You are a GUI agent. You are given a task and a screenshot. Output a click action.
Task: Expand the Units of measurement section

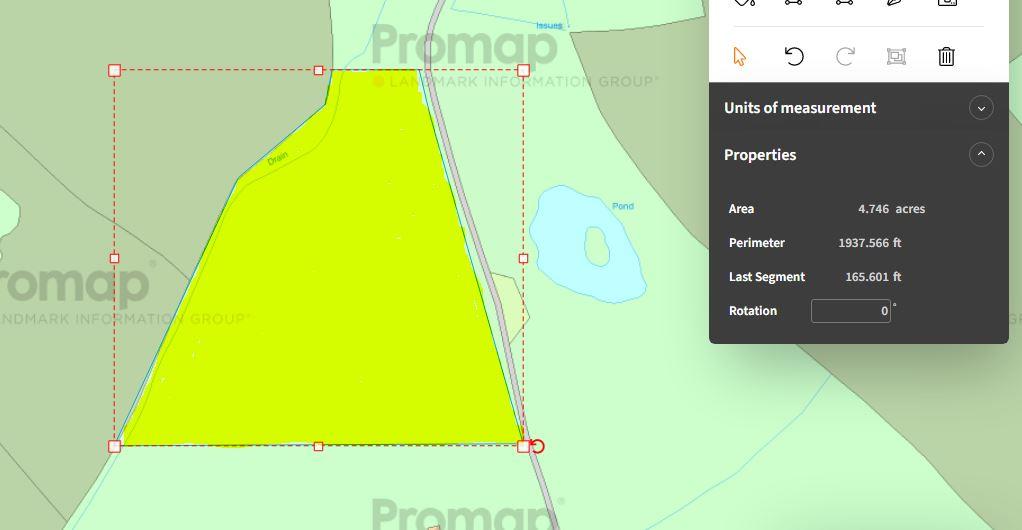point(981,108)
